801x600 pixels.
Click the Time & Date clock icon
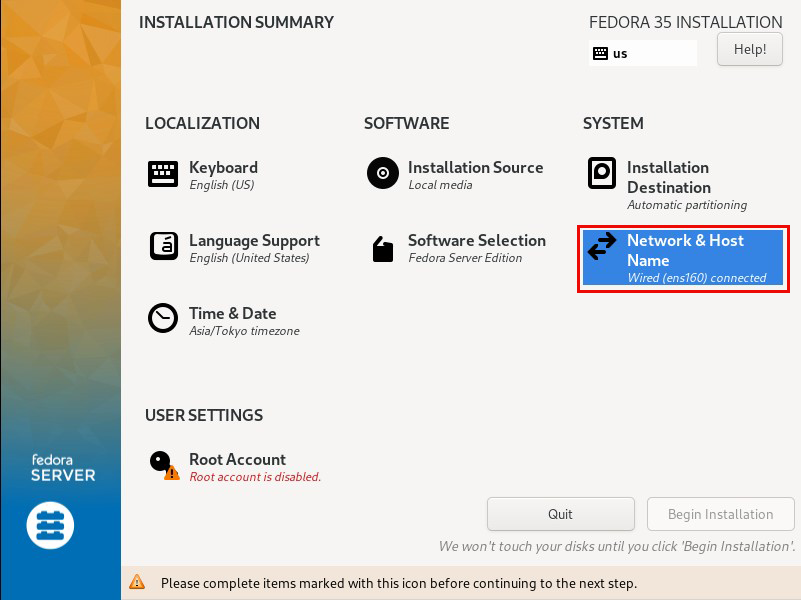[163, 318]
